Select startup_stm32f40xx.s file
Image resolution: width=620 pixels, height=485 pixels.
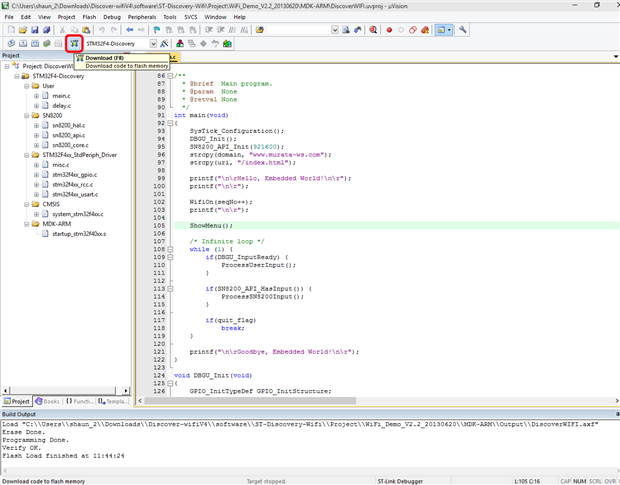[x=79, y=234]
